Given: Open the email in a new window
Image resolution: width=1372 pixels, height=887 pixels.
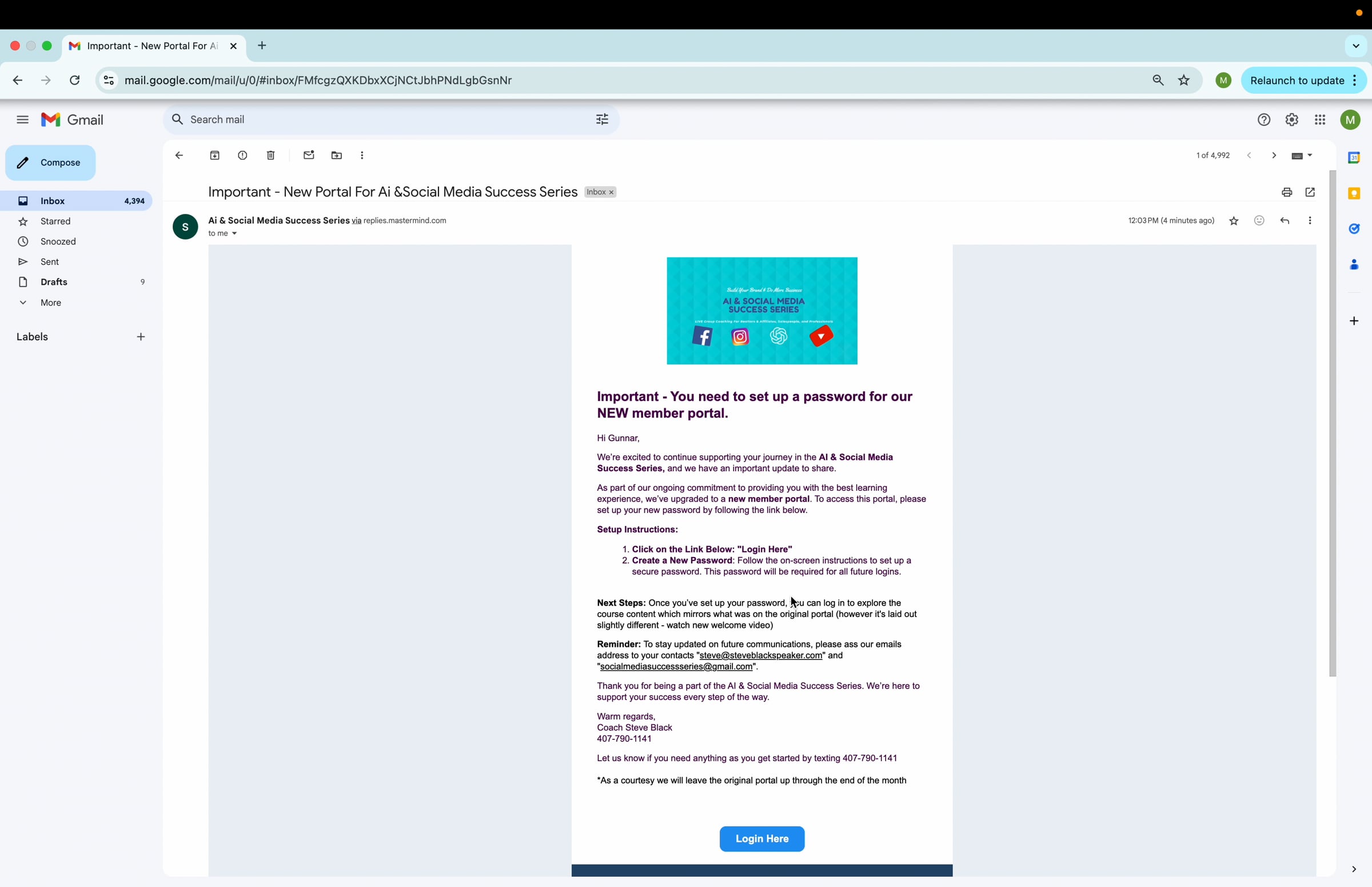Looking at the screenshot, I should (1310, 192).
